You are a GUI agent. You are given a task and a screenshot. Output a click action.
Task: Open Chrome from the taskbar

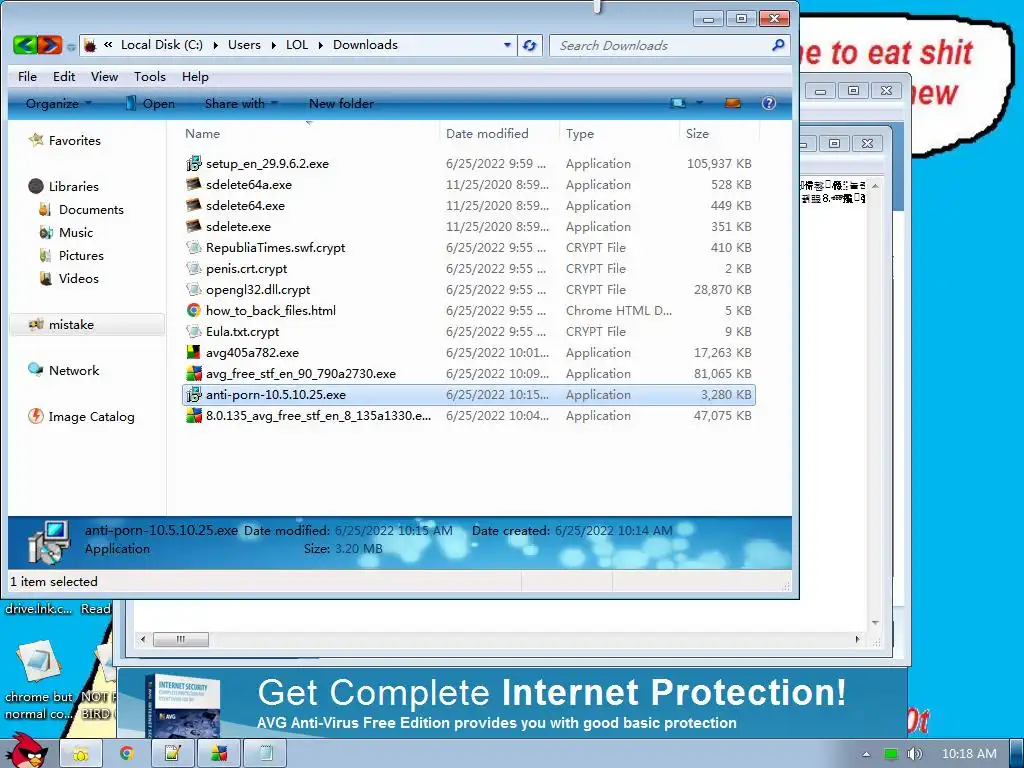coord(126,754)
